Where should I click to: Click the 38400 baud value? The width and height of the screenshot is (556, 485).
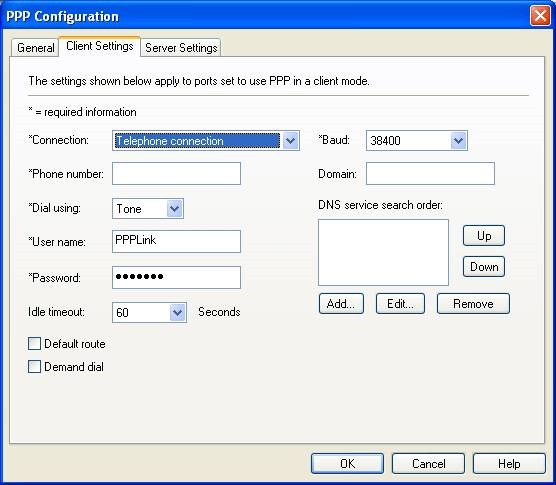coord(385,141)
